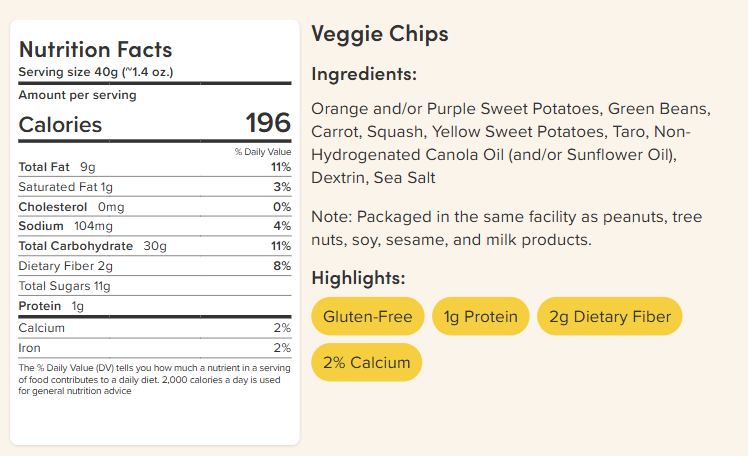Screen dimensions: 748x456
Task: Click the Veggie Chips product title
Action: pyautogui.click(x=380, y=34)
